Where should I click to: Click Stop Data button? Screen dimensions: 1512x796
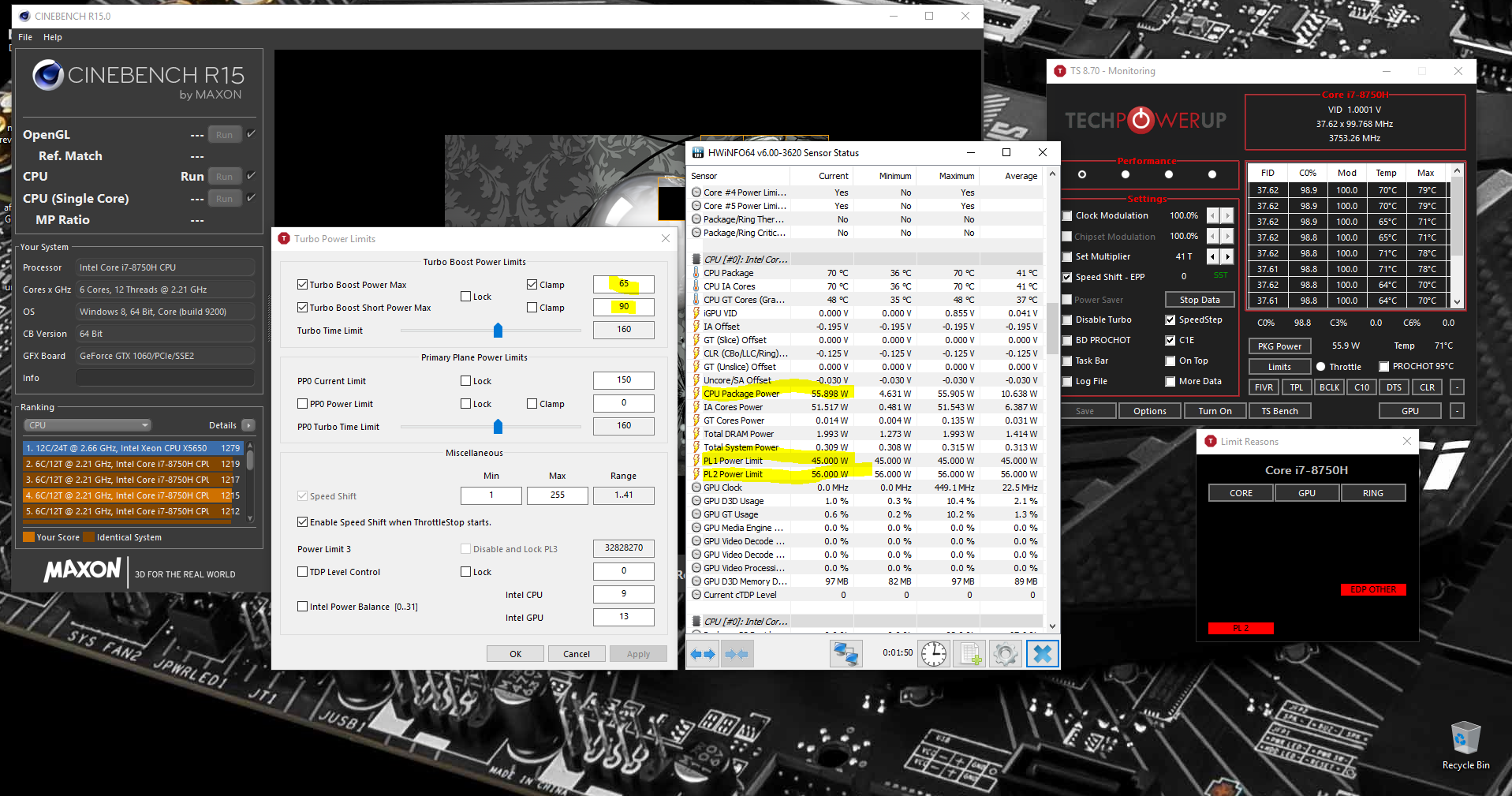tap(1200, 300)
